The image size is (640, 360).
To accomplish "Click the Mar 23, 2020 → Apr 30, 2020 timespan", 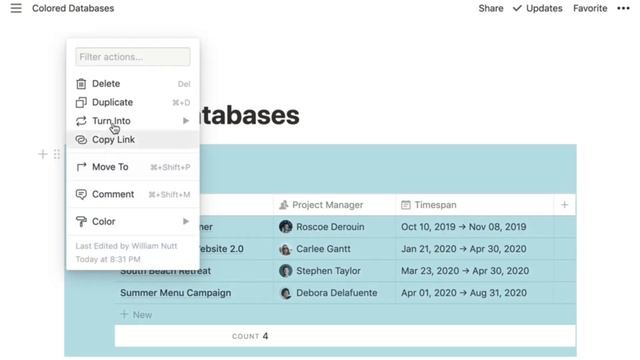I will point(465,271).
